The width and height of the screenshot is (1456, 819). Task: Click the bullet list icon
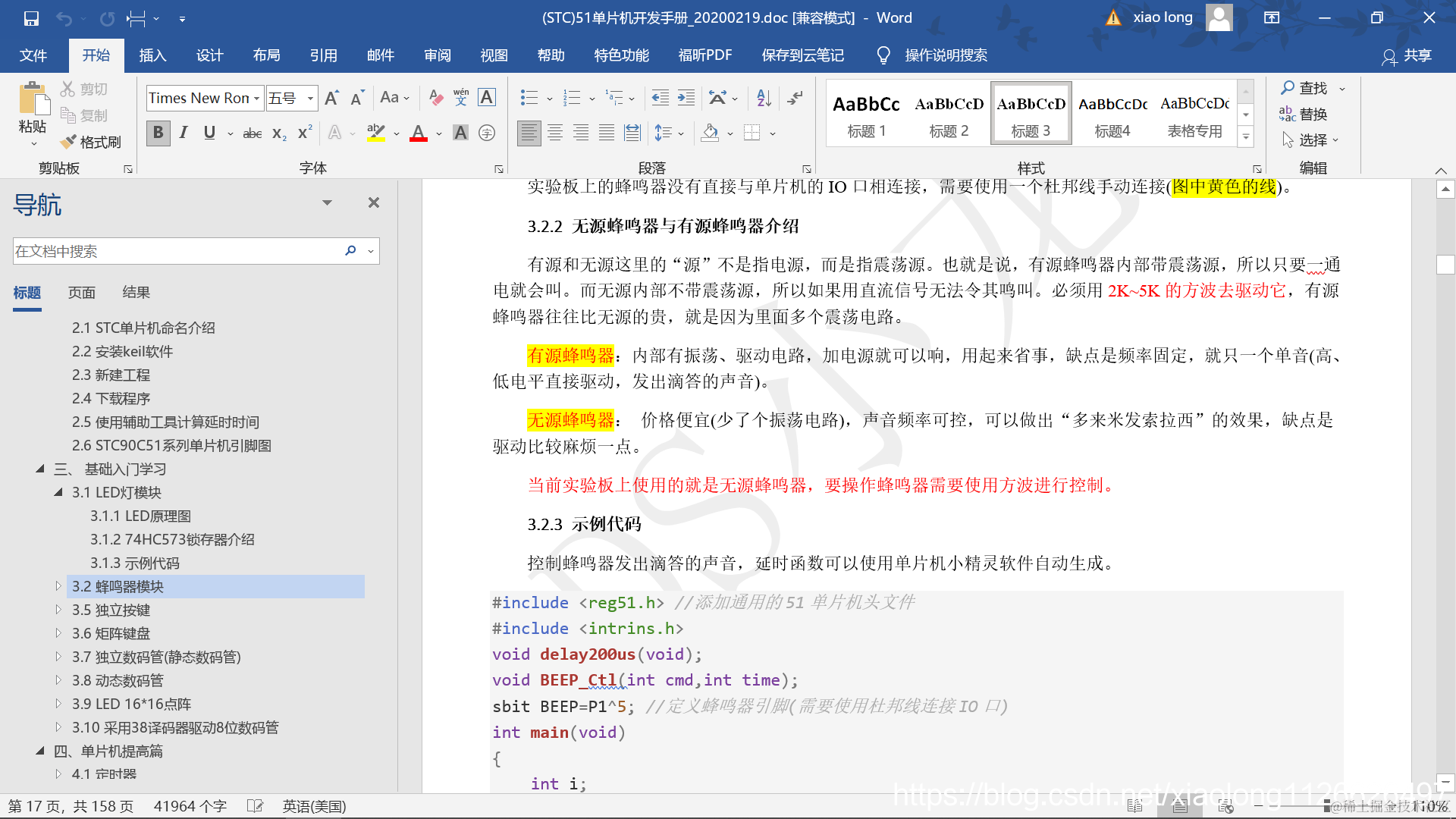tap(529, 97)
